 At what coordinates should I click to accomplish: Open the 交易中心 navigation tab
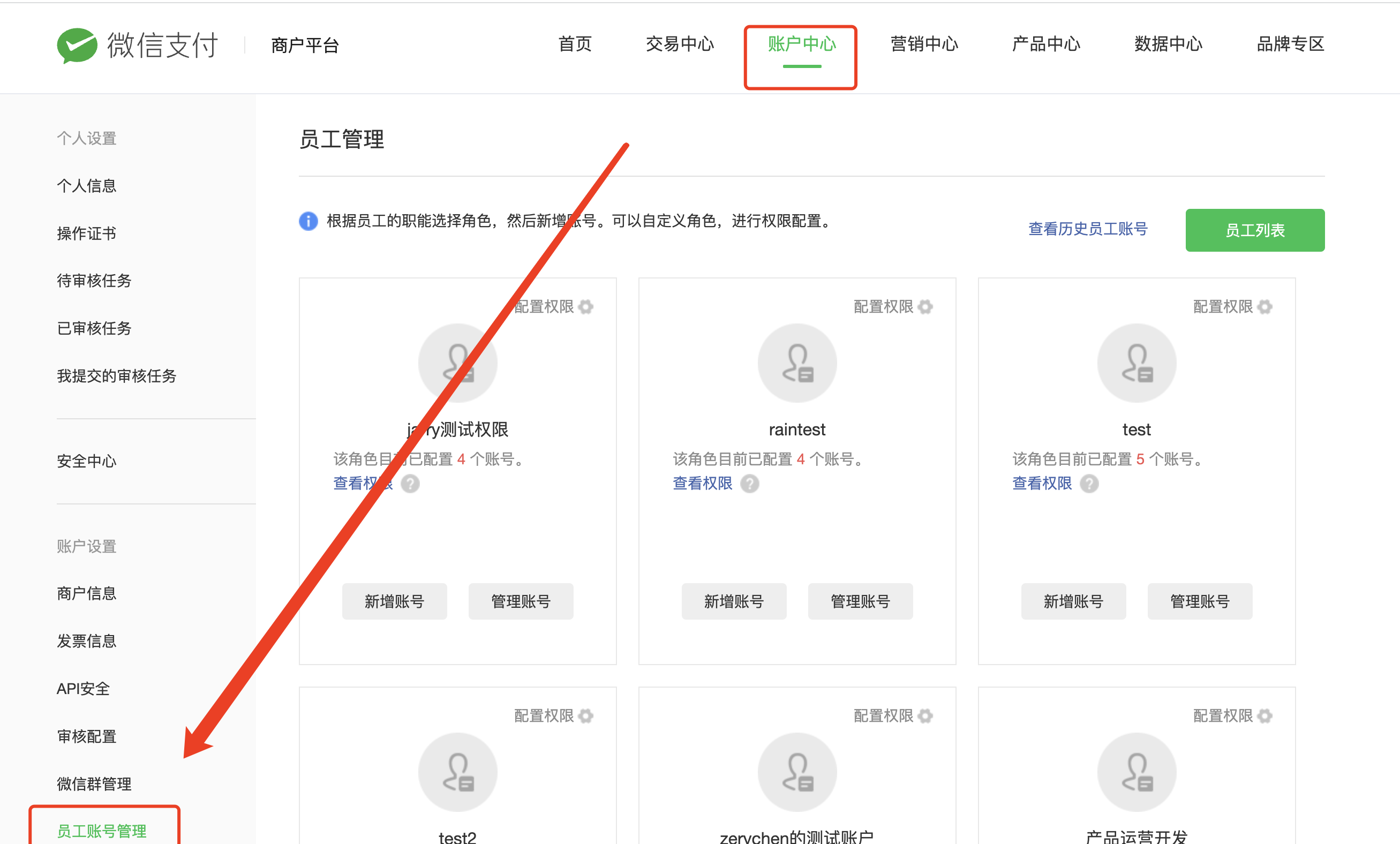point(680,44)
